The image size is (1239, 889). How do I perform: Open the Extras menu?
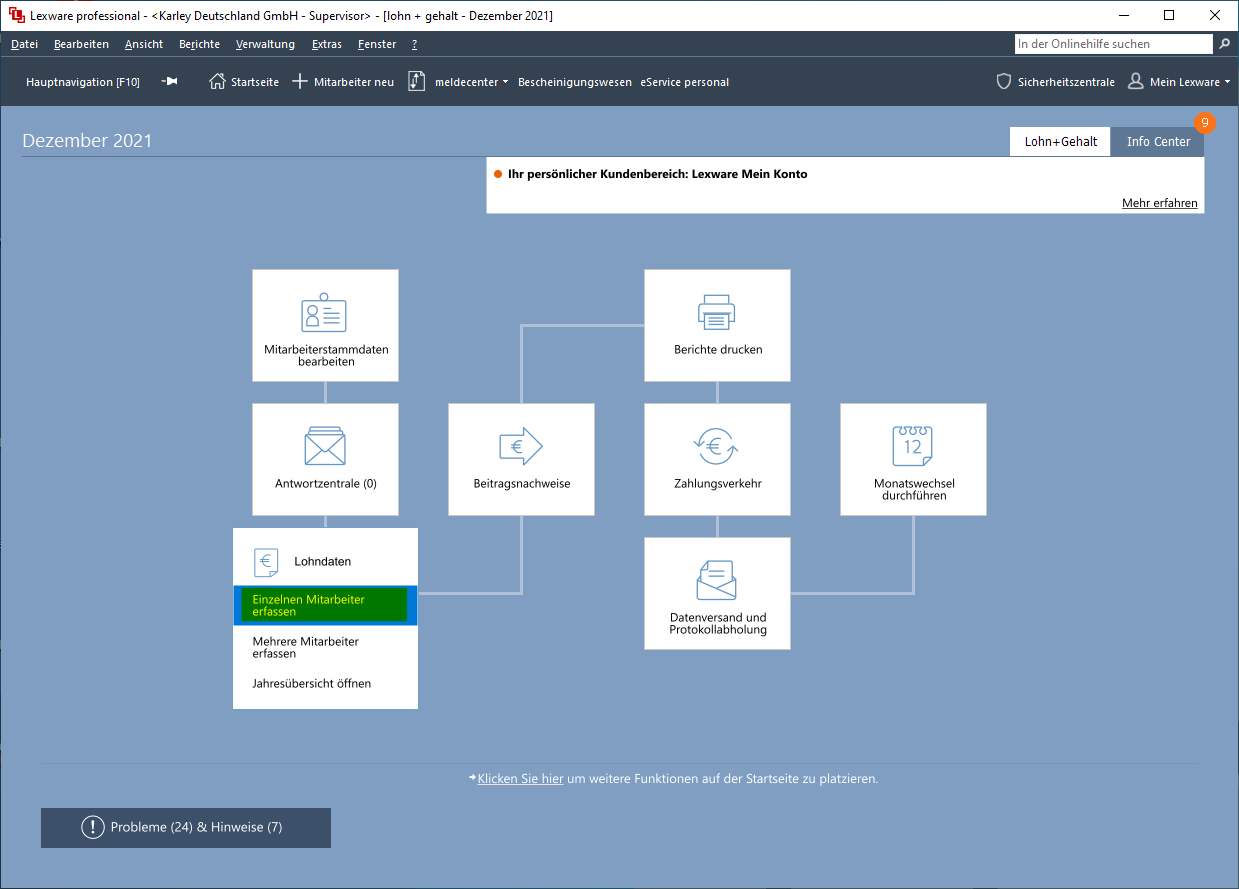pos(327,44)
